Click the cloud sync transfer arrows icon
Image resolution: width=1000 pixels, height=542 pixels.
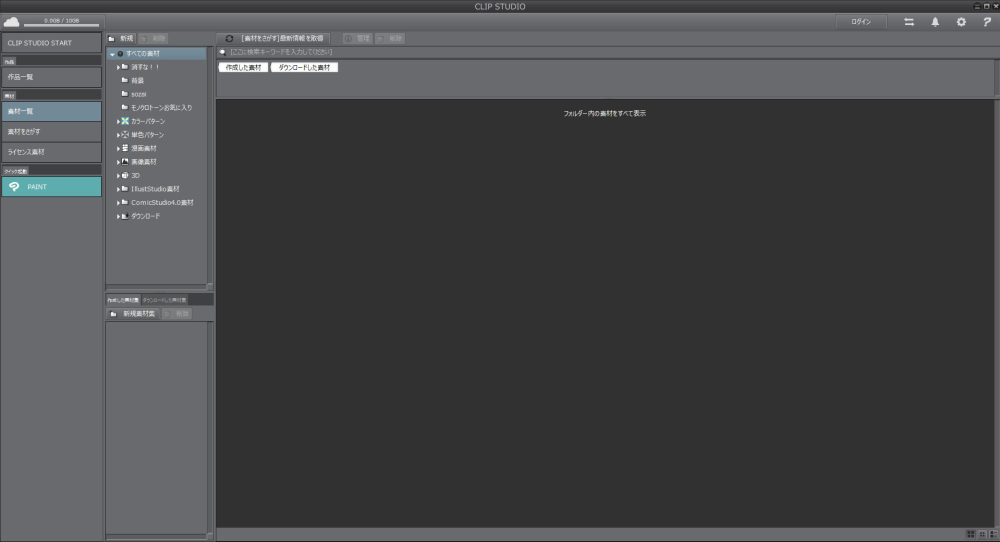909,22
